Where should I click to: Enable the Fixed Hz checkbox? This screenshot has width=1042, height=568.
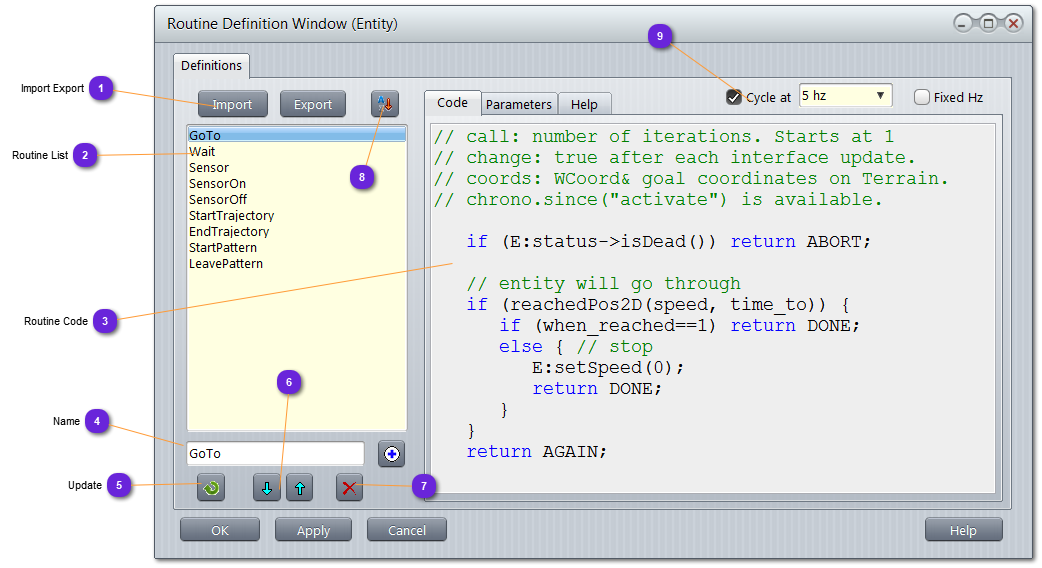click(922, 97)
